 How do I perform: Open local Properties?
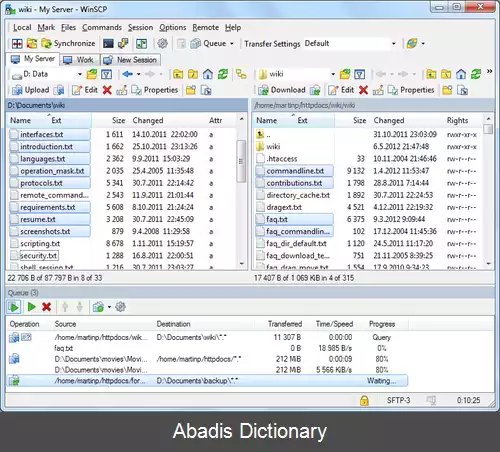pos(155,90)
